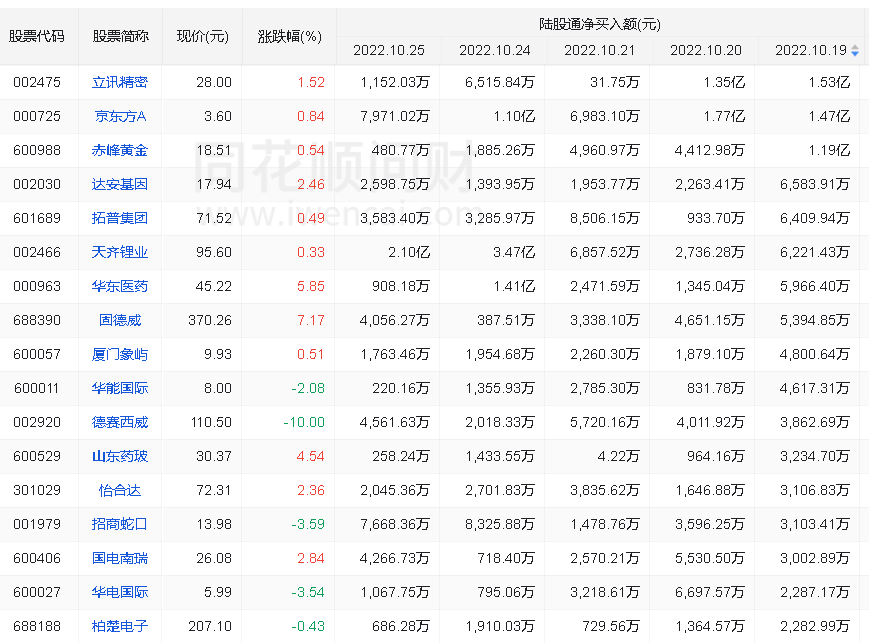Click the change percentage -10.00

tap(304, 422)
